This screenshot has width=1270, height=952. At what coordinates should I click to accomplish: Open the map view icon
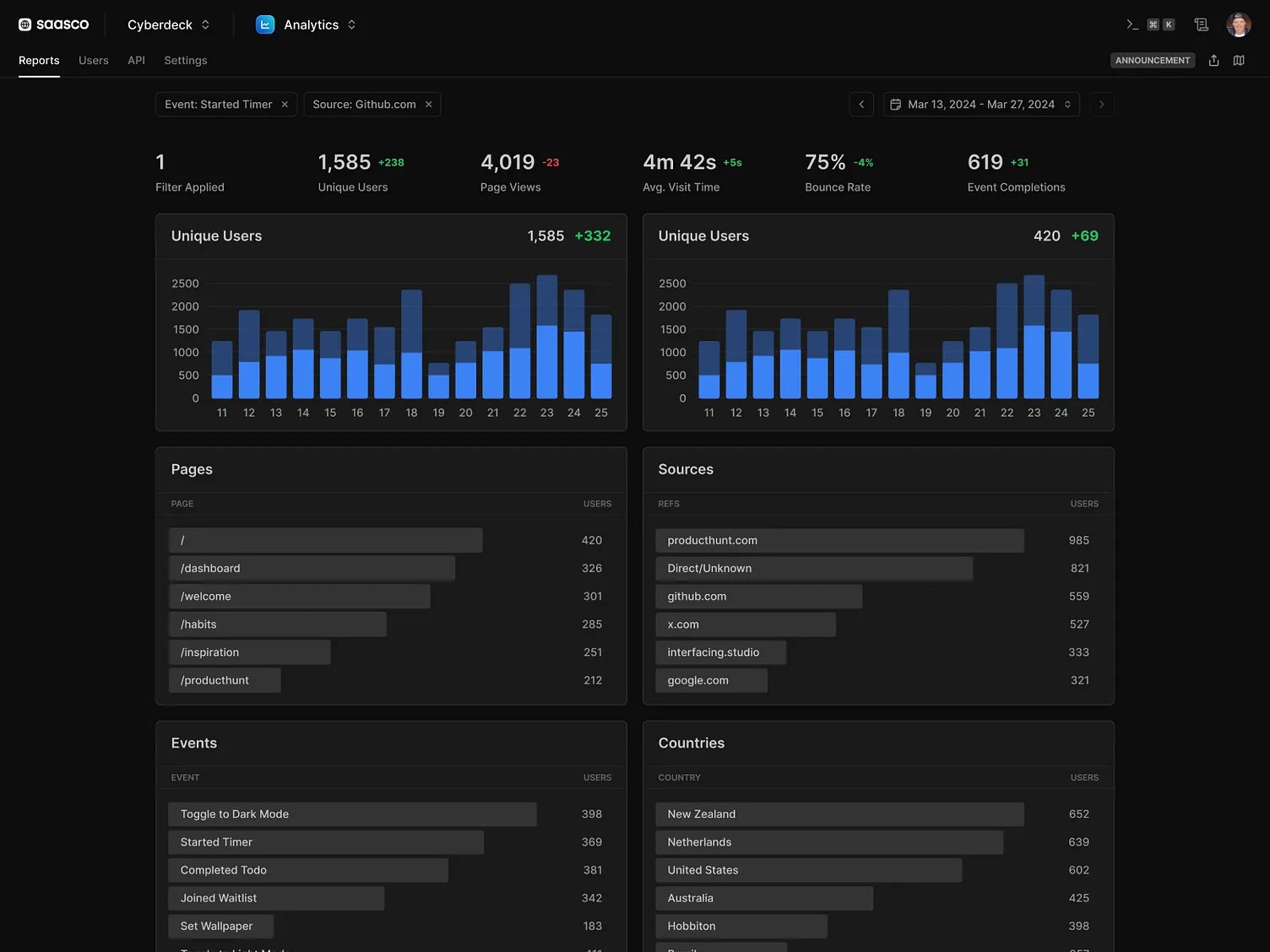(x=1239, y=61)
